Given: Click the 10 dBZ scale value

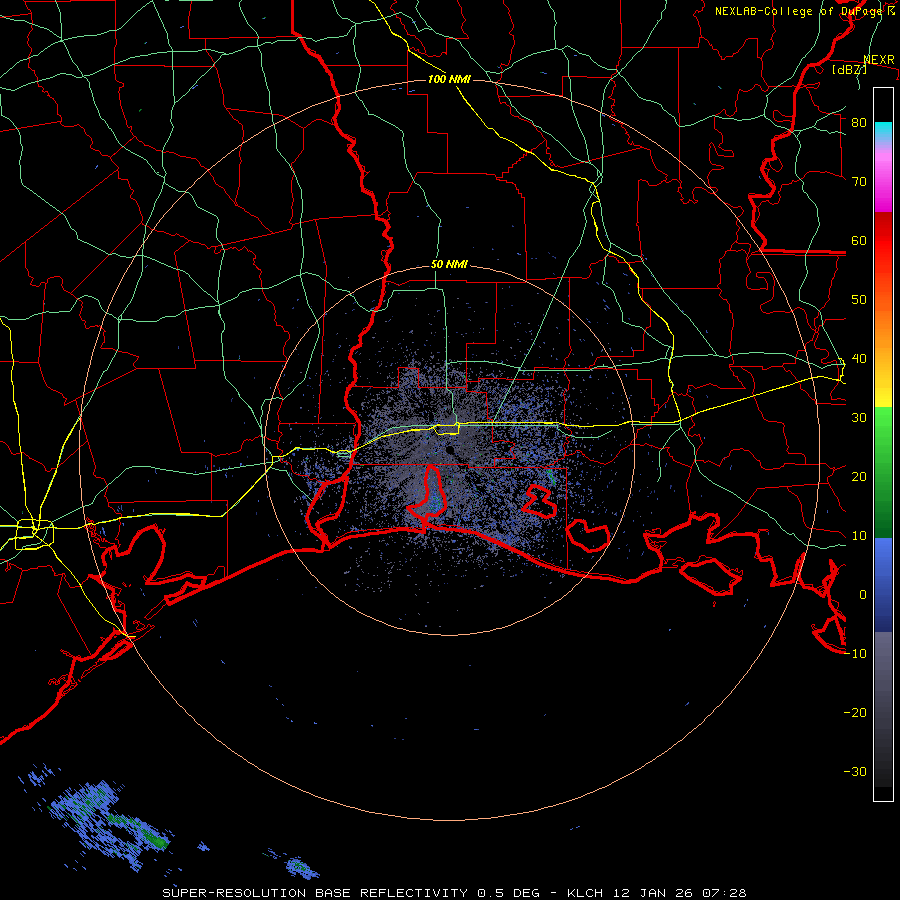Looking at the screenshot, I should [859, 536].
